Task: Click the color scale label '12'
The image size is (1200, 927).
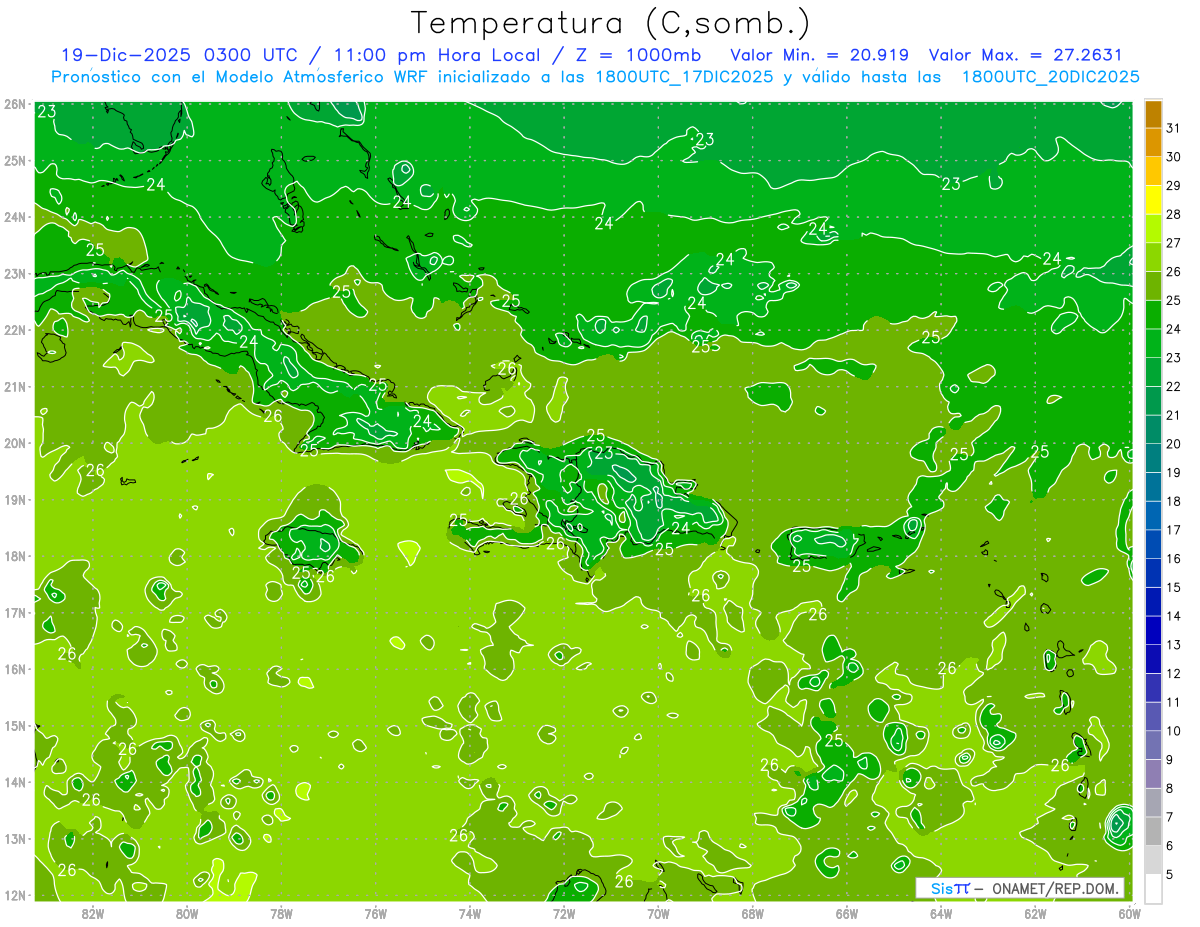Action: (x=1173, y=673)
